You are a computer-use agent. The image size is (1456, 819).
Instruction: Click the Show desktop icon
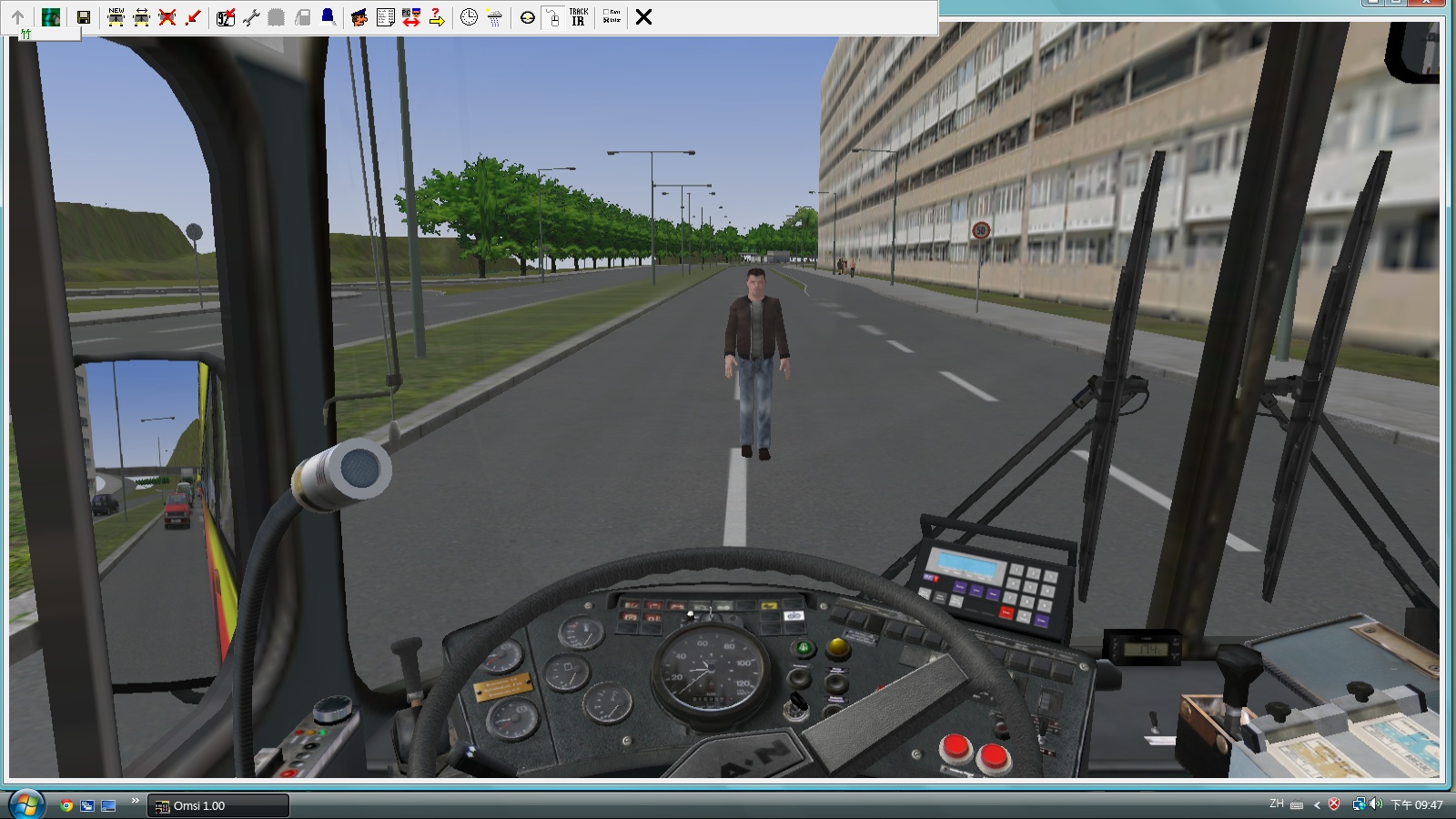(x=108, y=805)
